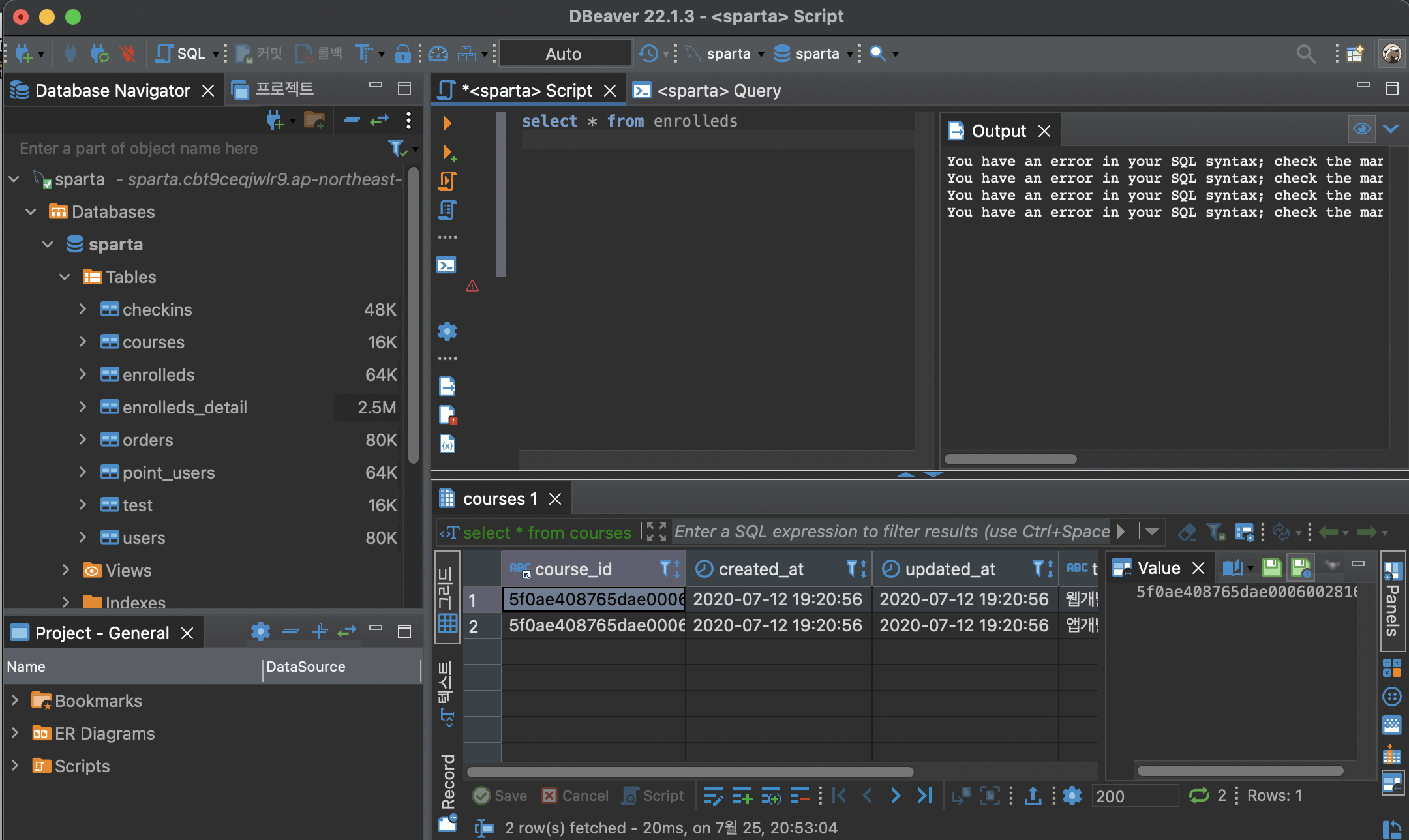Toggle the Output panel eye icon
This screenshot has width=1409, height=840.
[x=1362, y=129]
